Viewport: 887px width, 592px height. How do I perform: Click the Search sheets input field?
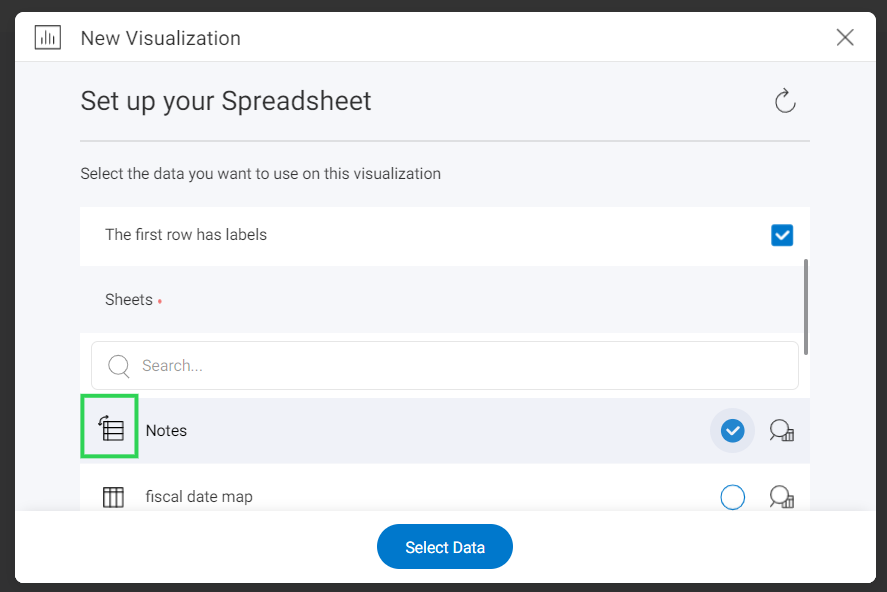point(445,365)
